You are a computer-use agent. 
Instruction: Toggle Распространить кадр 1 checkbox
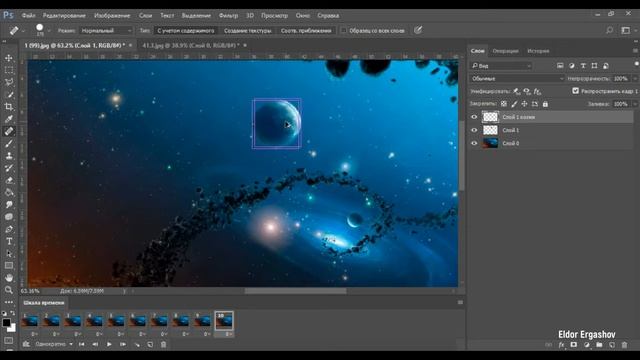pyautogui.click(x=575, y=91)
